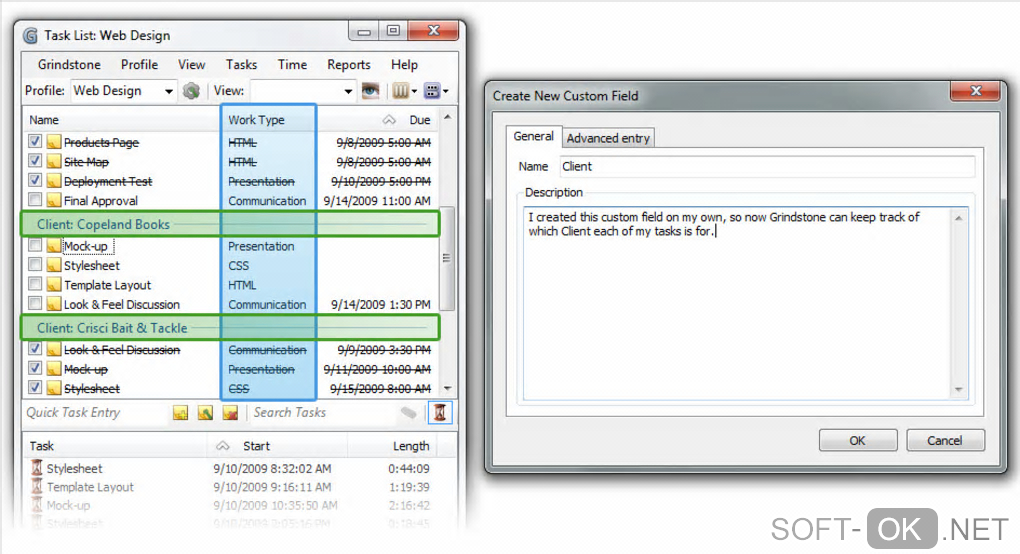Expand the grouping icon dropdown arrow

point(446,91)
